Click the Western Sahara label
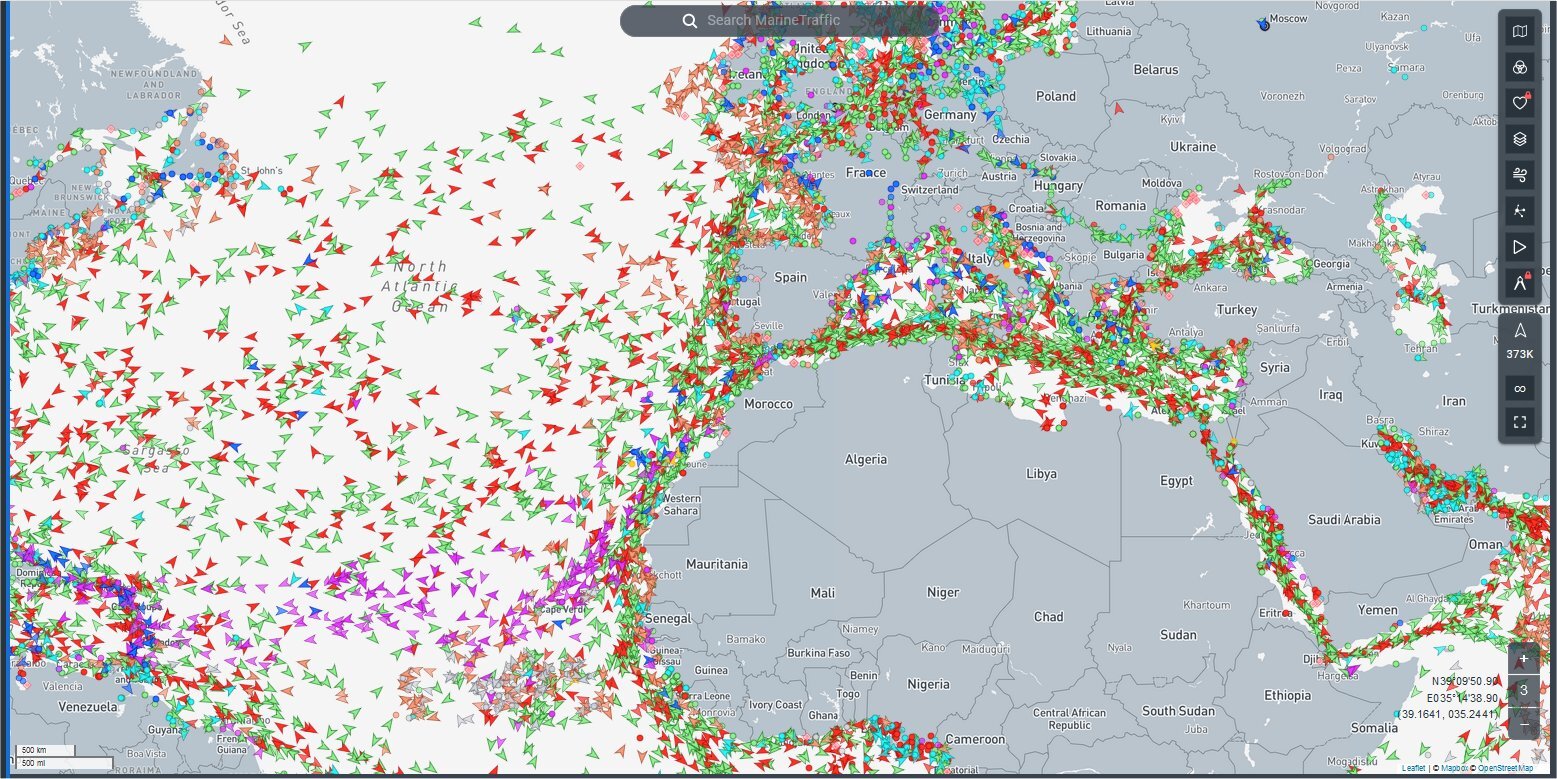The image size is (1557, 779). [681, 505]
